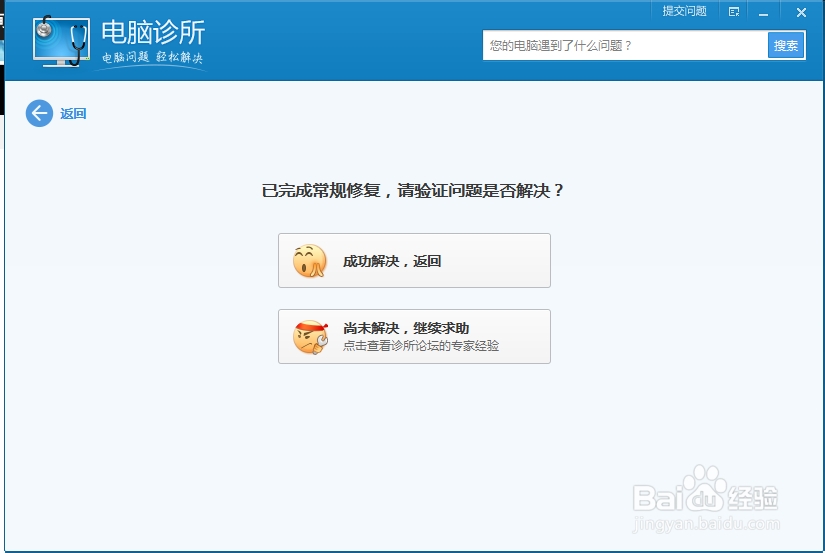Open the title bar menu icon
825x553 pixels.
pyautogui.click(x=734, y=12)
